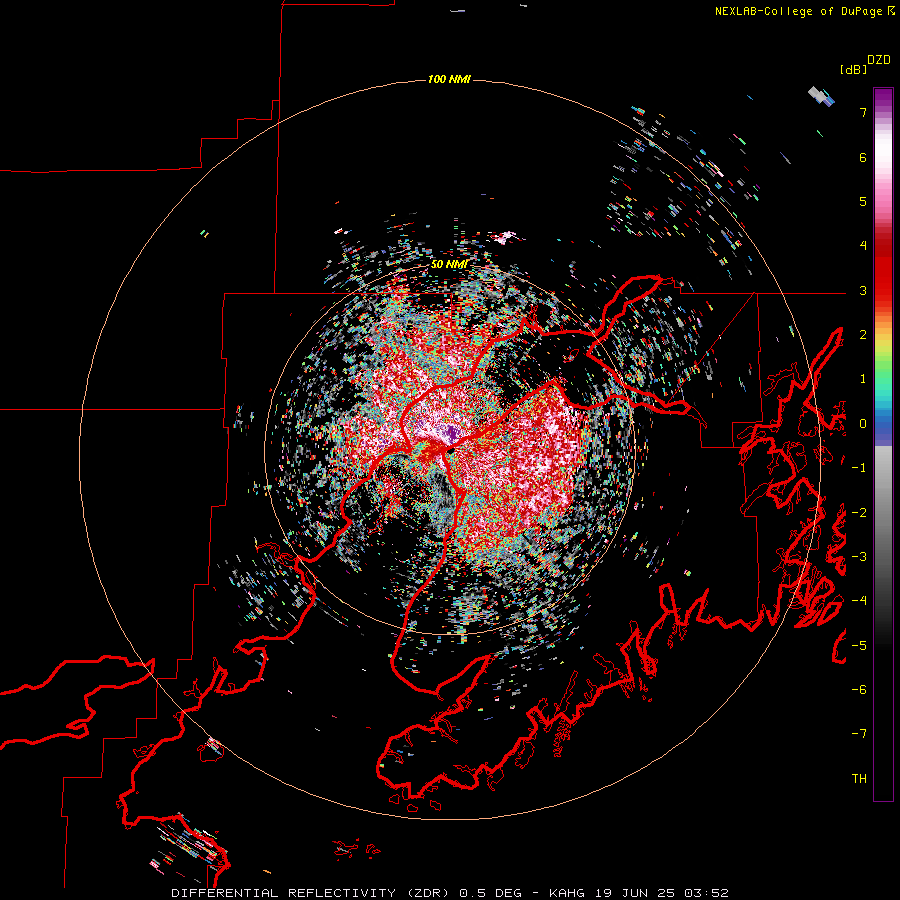The height and width of the screenshot is (900, 900).
Task: Click the -3 dB value on the scale
Action: (x=859, y=557)
